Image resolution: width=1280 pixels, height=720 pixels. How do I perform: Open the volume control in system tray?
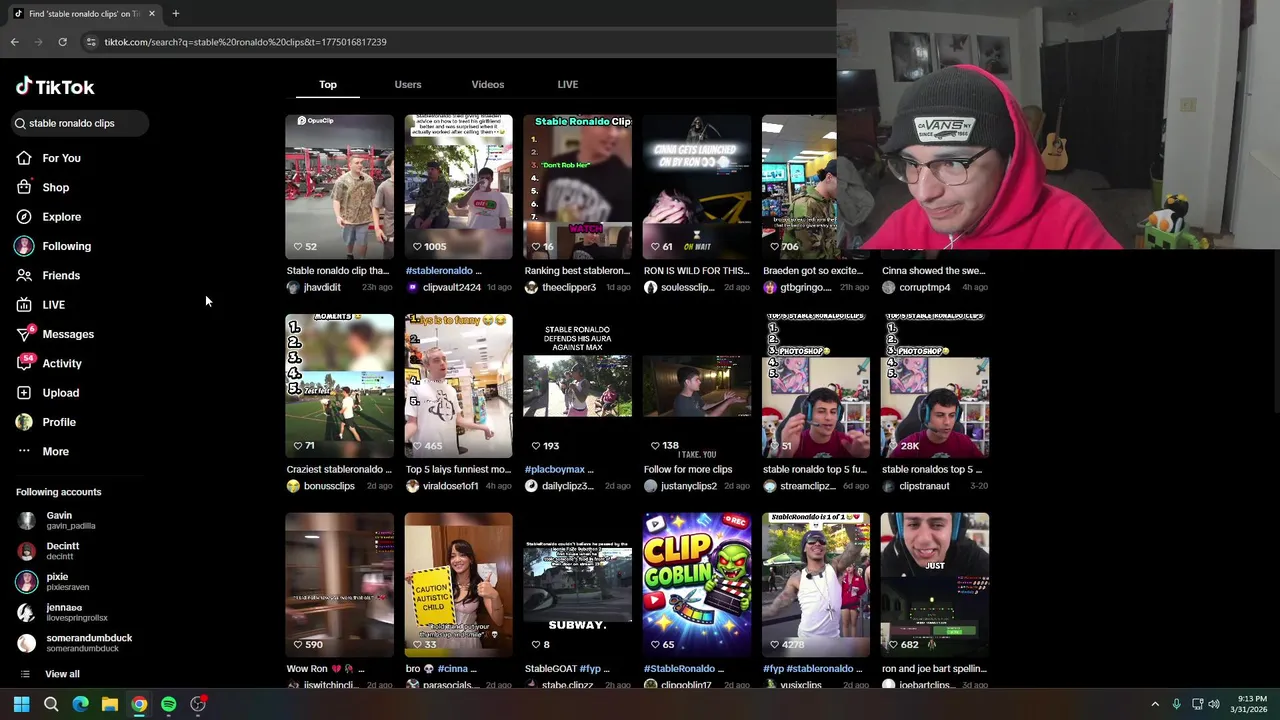1214,704
